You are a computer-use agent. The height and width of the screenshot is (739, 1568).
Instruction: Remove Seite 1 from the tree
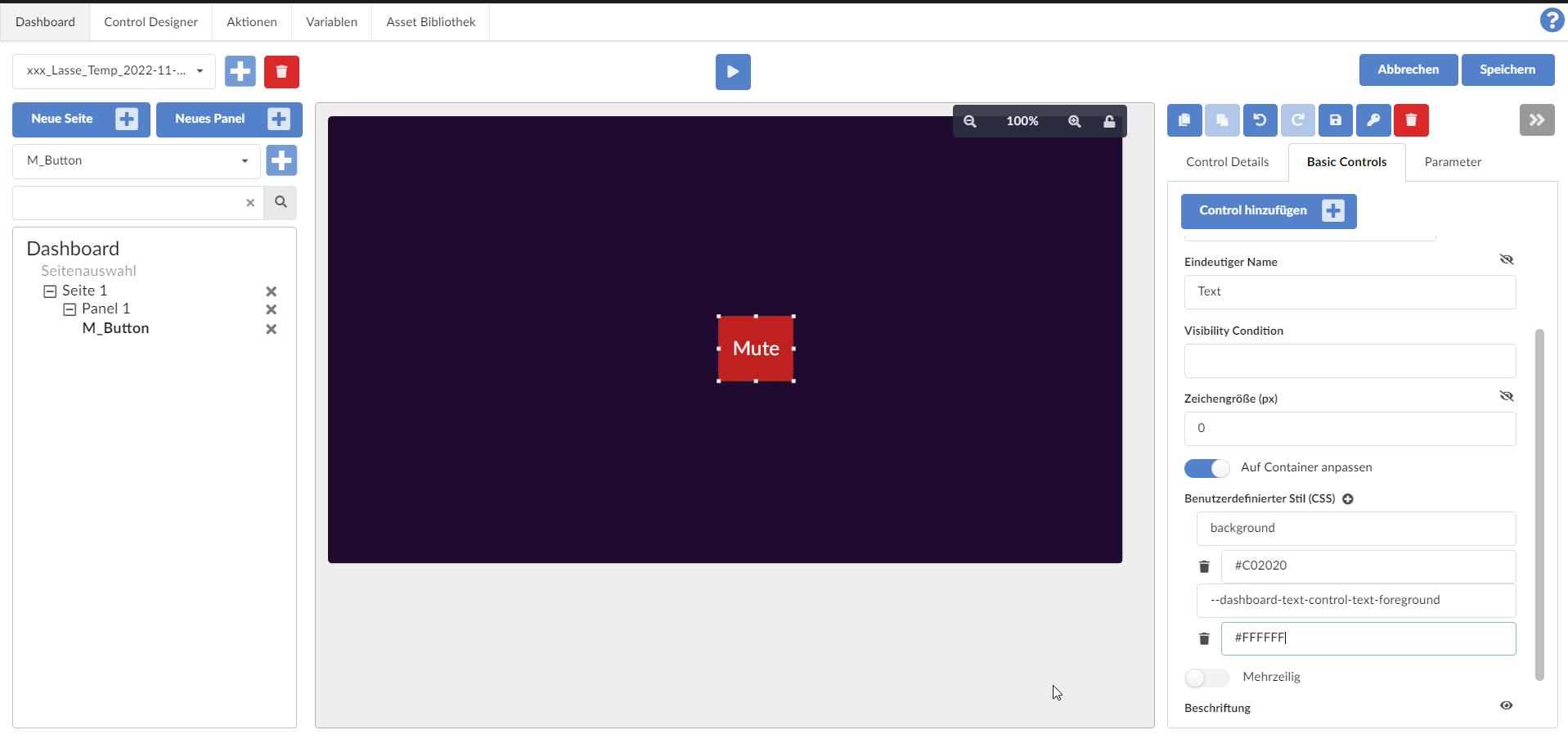(272, 291)
